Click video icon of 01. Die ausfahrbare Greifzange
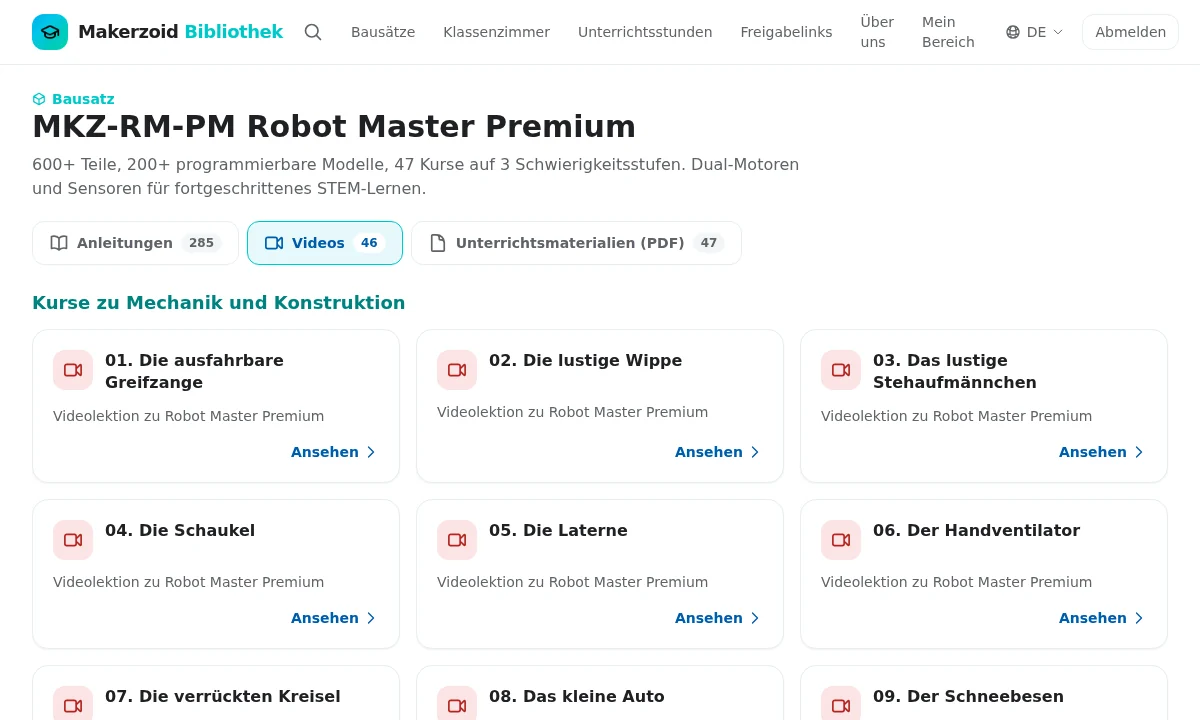 tap(73, 370)
